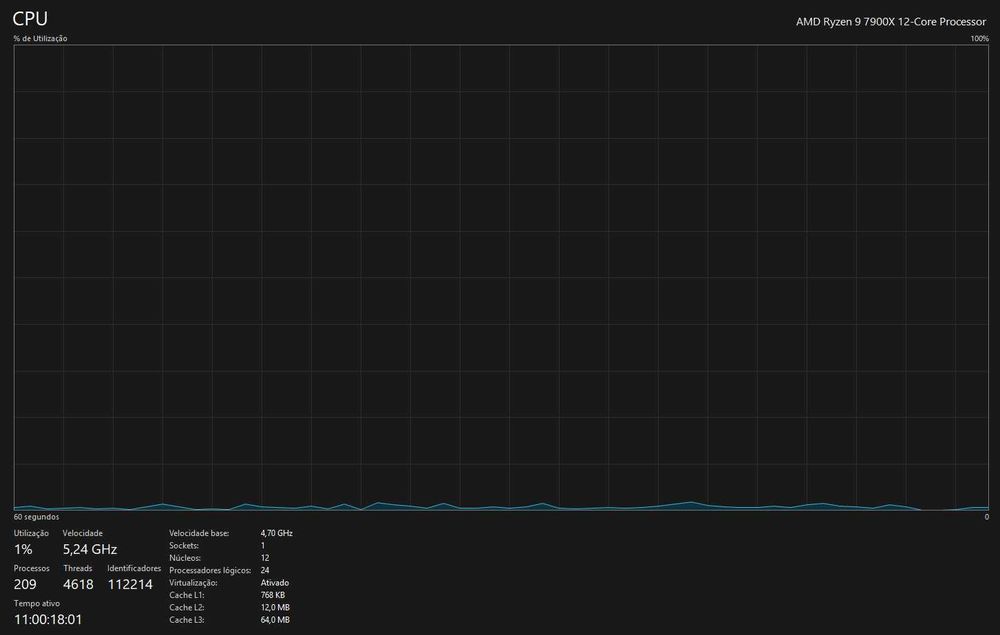Click the '60 segundos' time axis label
Screen dimensions: 1000x635
(36, 517)
